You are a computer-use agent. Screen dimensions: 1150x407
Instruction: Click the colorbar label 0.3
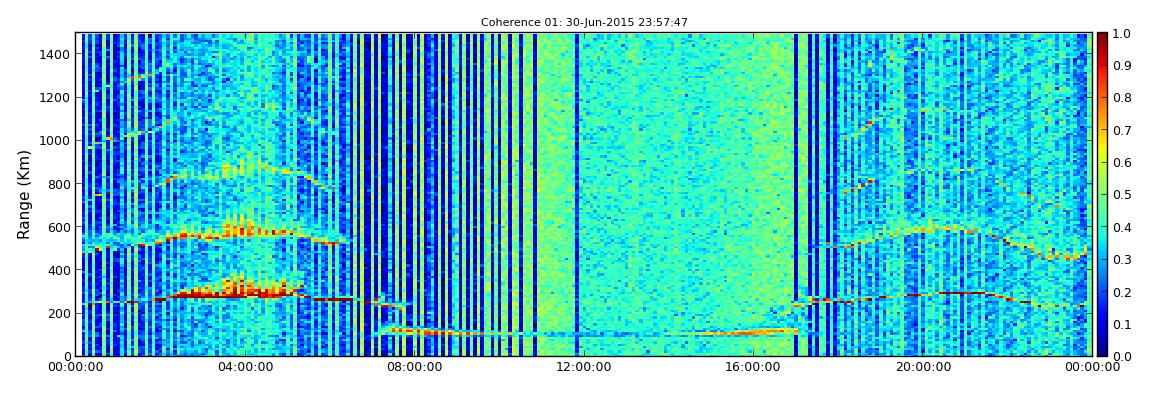point(1122,260)
